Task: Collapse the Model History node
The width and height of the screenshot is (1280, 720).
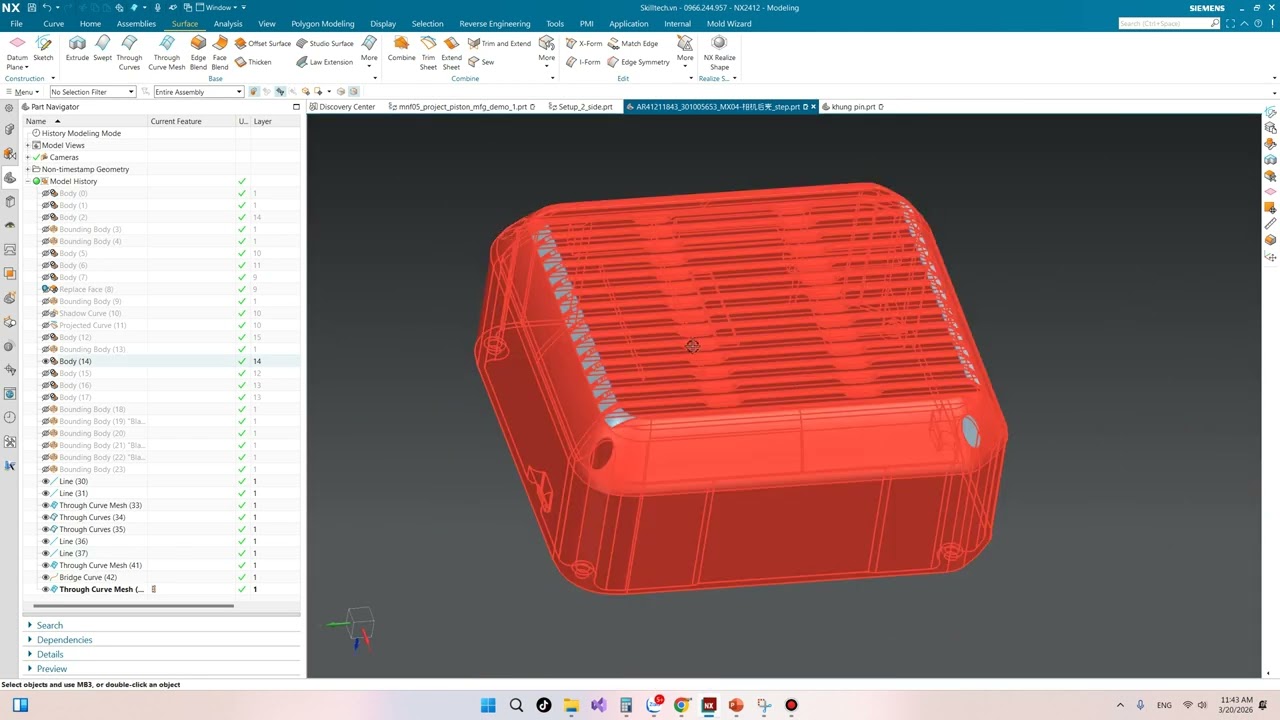Action: (28, 181)
